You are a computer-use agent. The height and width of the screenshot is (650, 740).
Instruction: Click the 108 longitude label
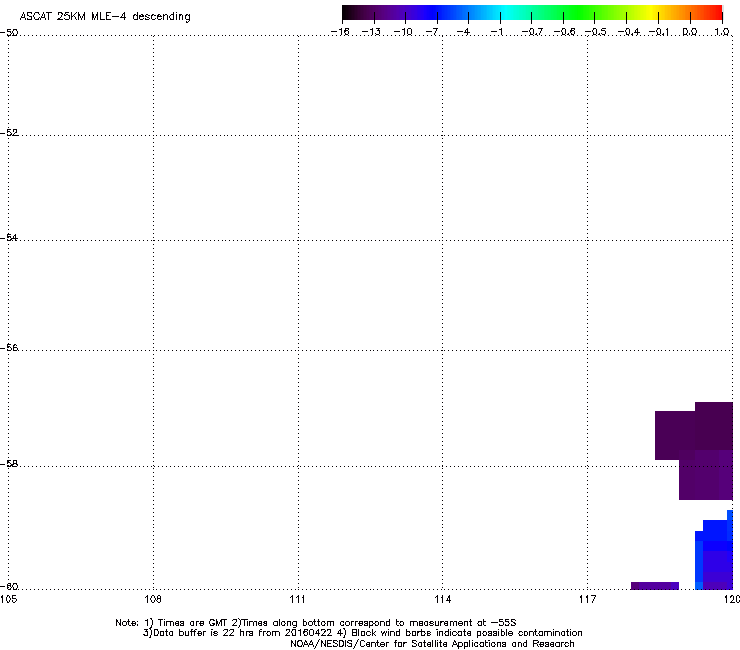click(x=153, y=599)
